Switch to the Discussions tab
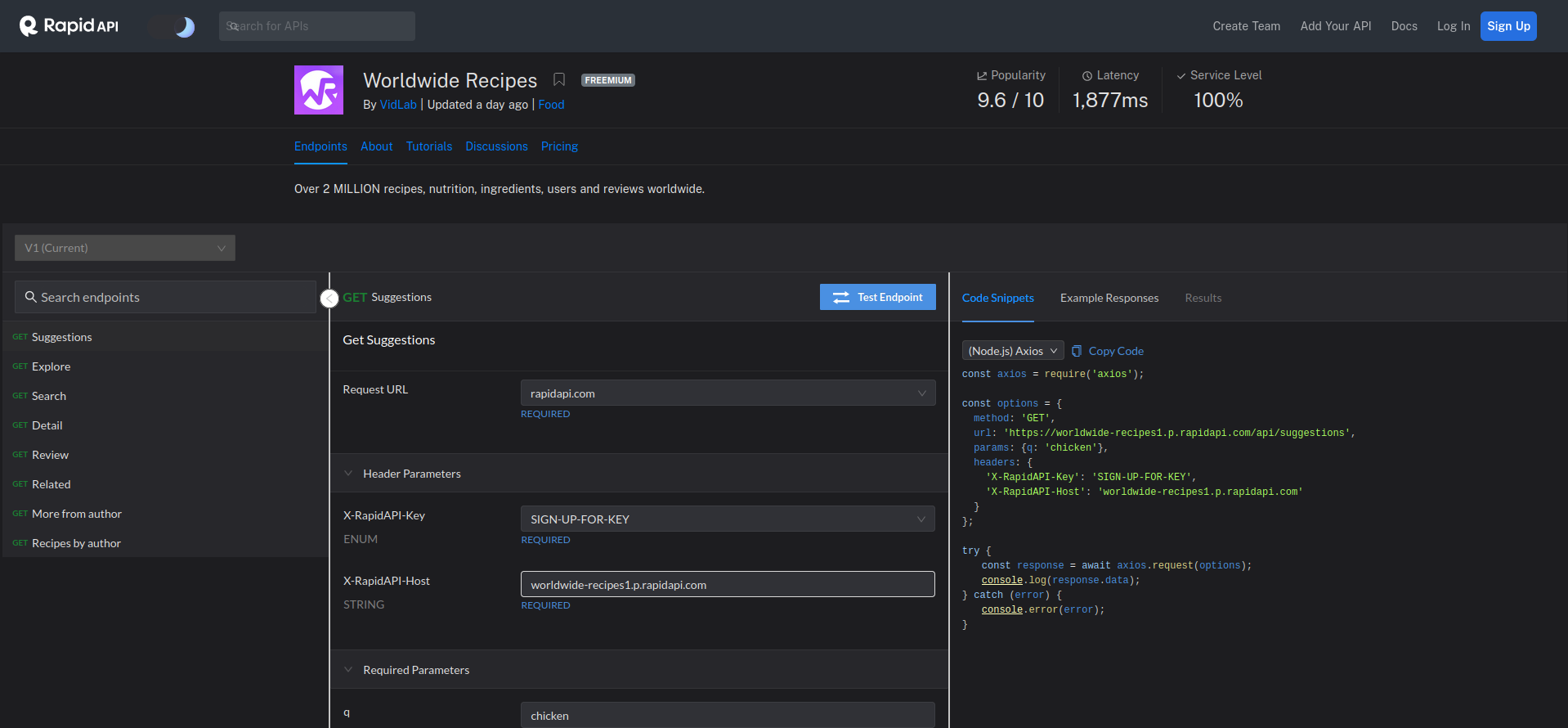Image resolution: width=1568 pixels, height=728 pixels. (x=497, y=146)
